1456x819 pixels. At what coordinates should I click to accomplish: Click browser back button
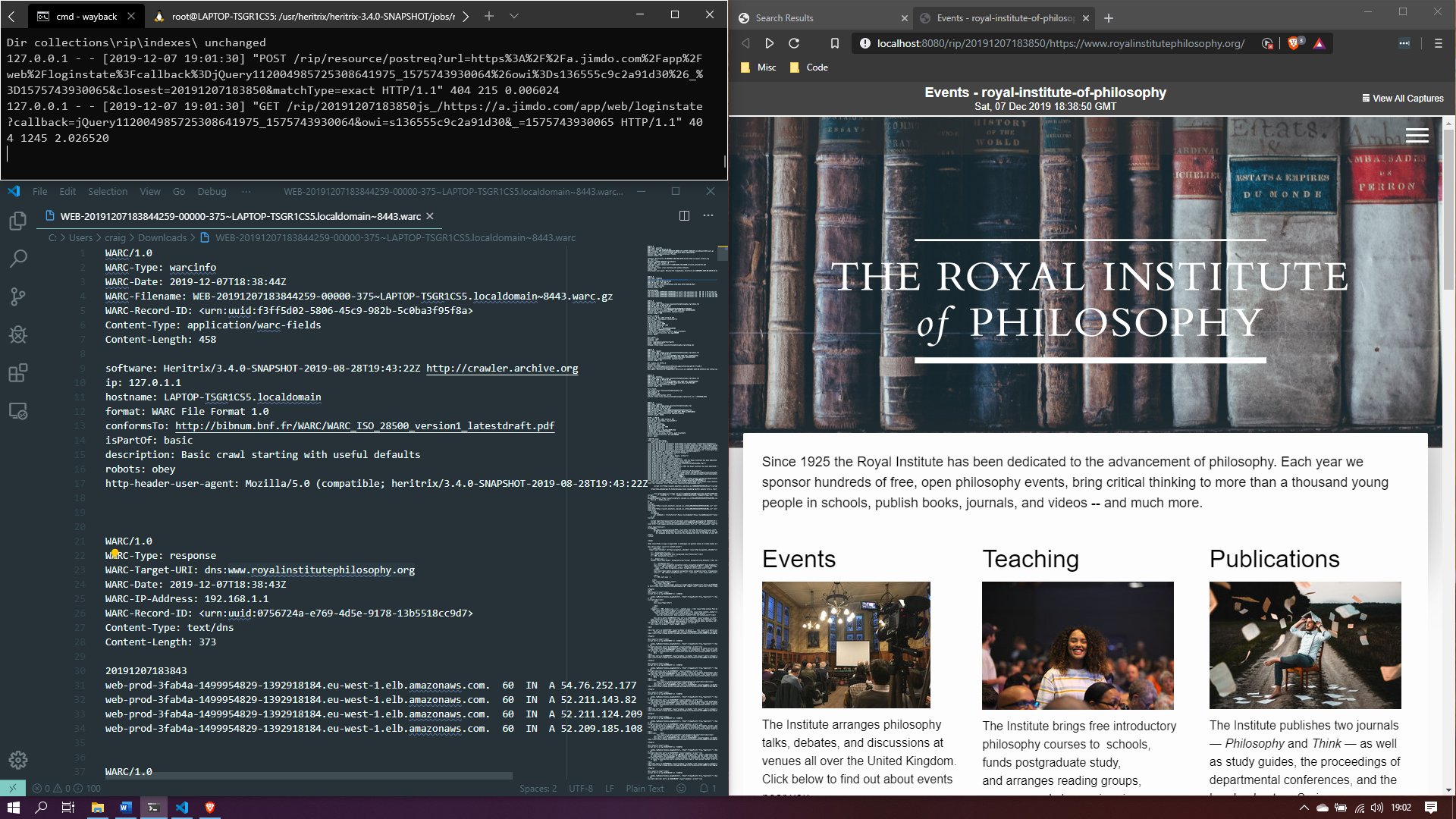point(745,43)
